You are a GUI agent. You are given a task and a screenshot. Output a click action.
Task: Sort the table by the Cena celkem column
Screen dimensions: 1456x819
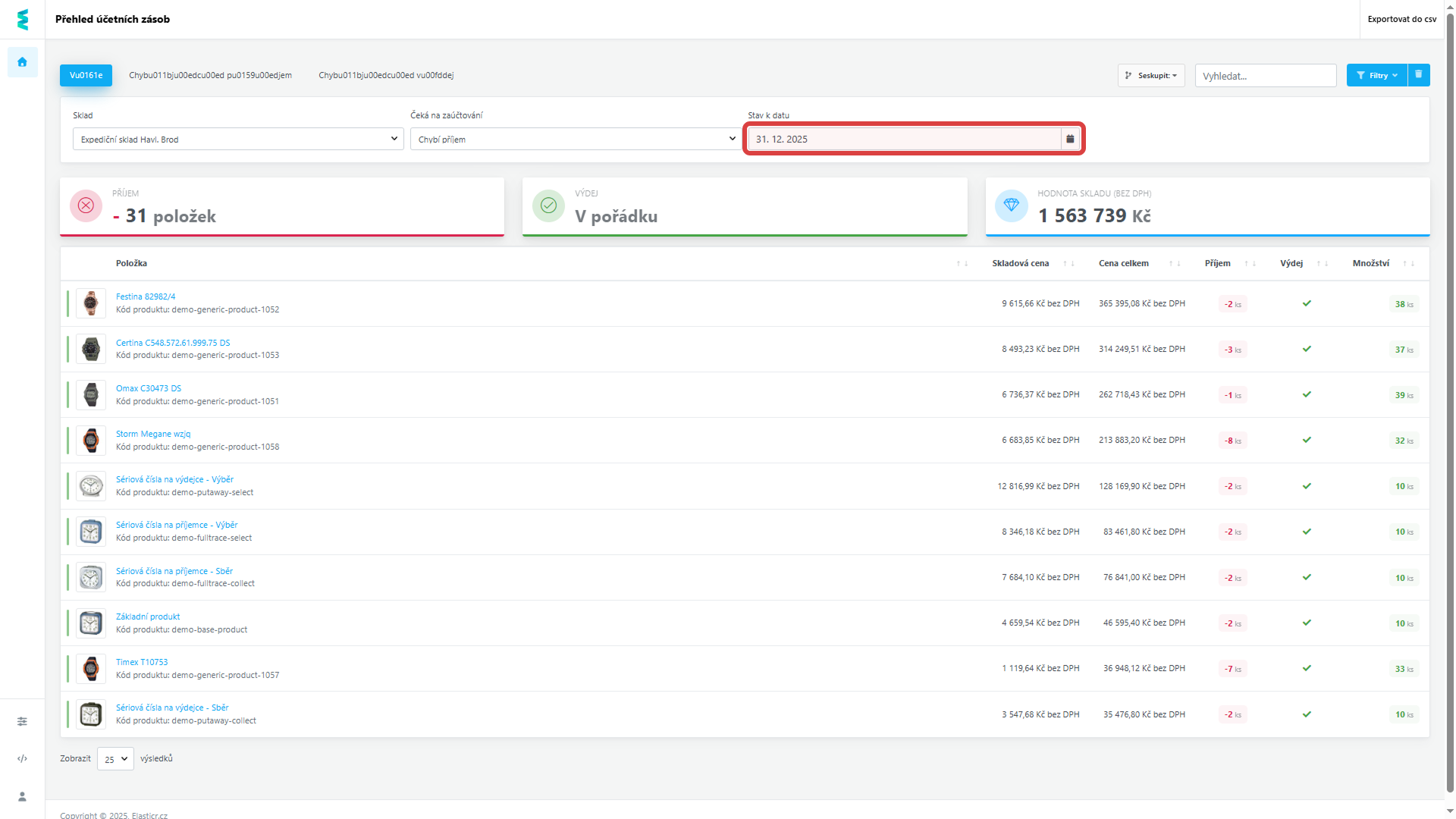coord(1123,264)
